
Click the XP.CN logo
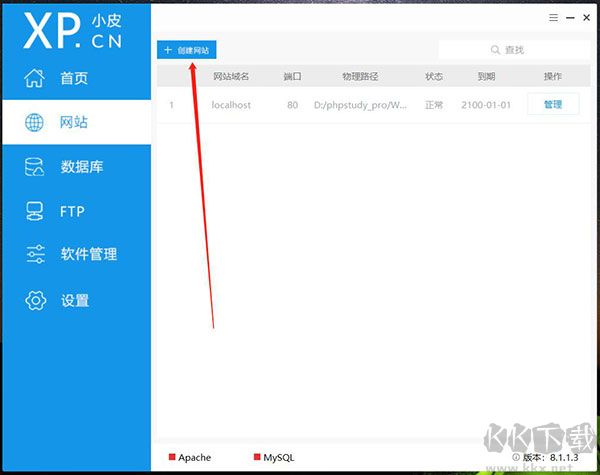click(x=73, y=31)
